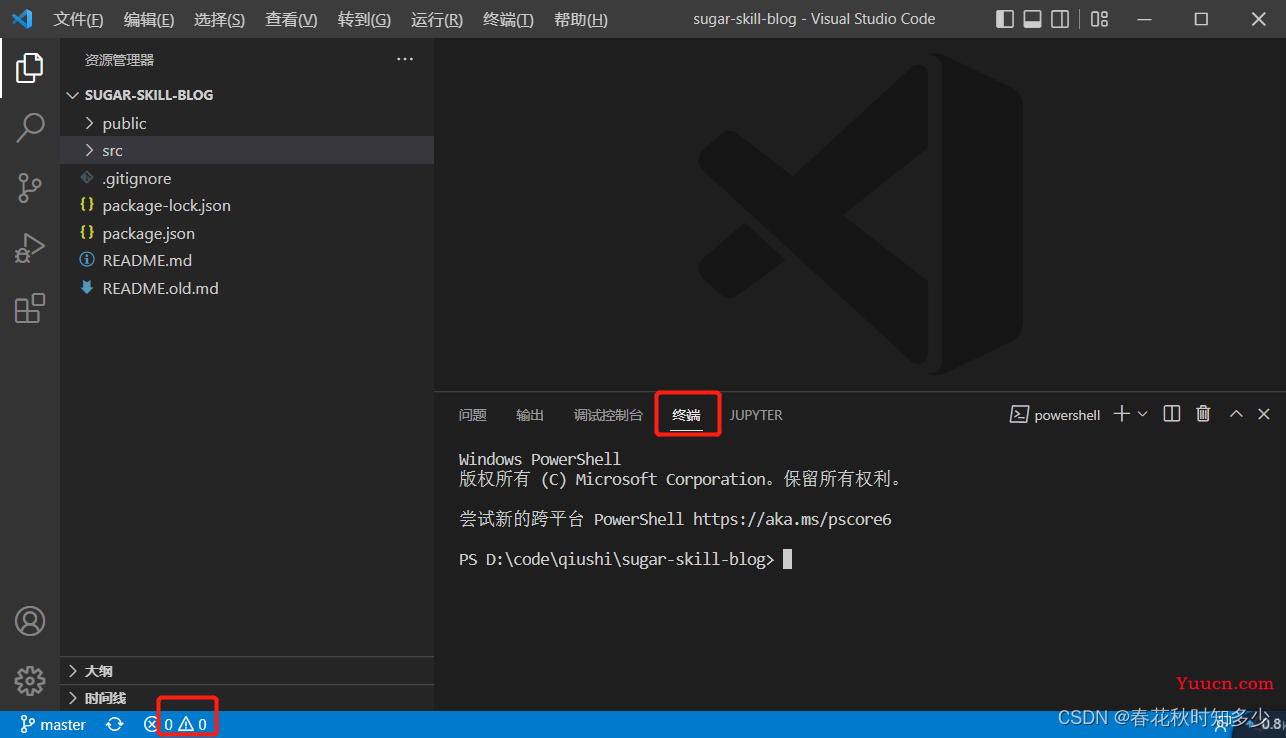The width and height of the screenshot is (1286, 738).
Task: Open the .gitignore file
Action: [x=247, y=178]
